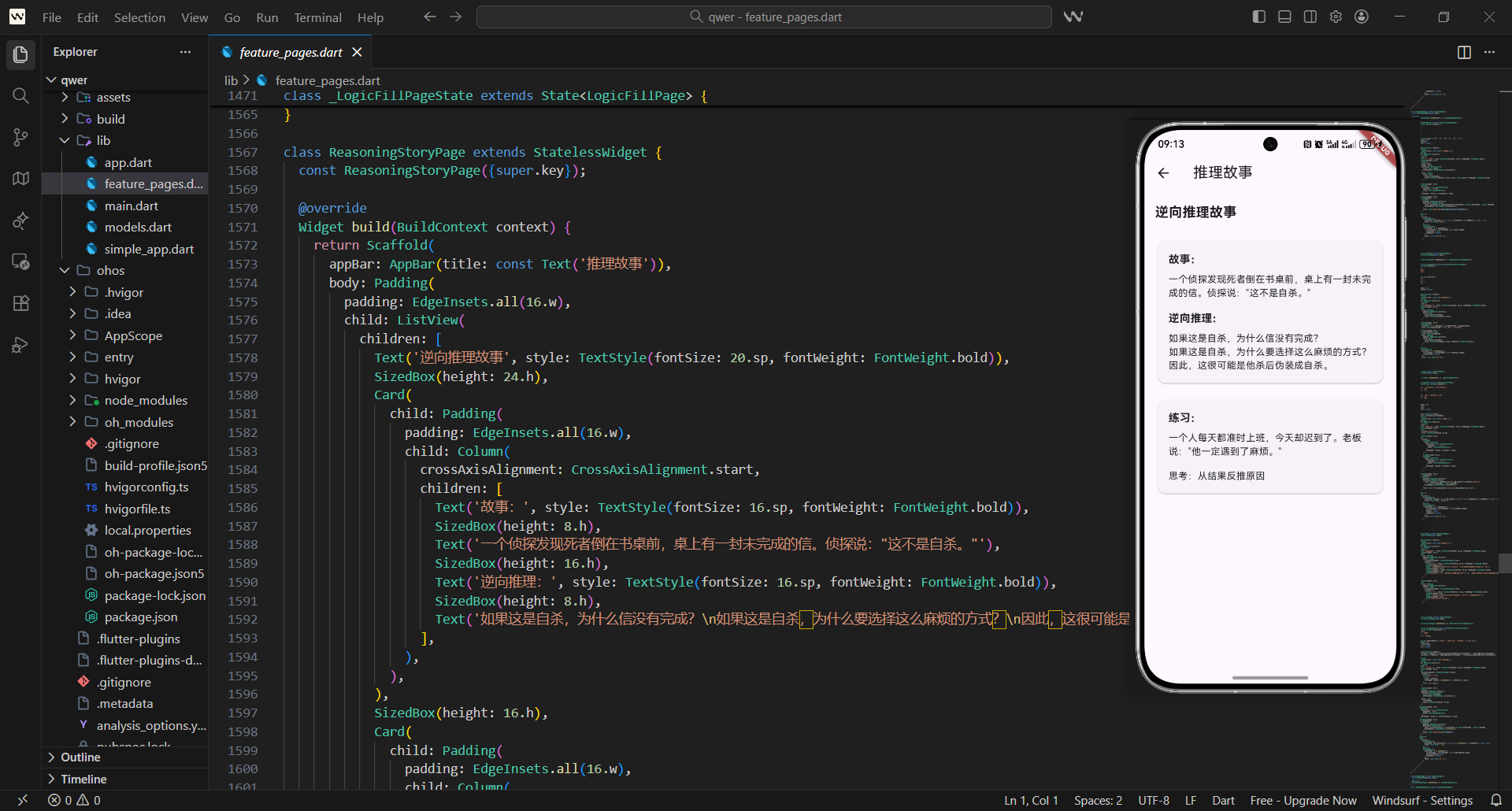Image resolution: width=1512 pixels, height=811 pixels.
Task: Open the Explorer view in activity bar
Action: pyautogui.click(x=21, y=54)
